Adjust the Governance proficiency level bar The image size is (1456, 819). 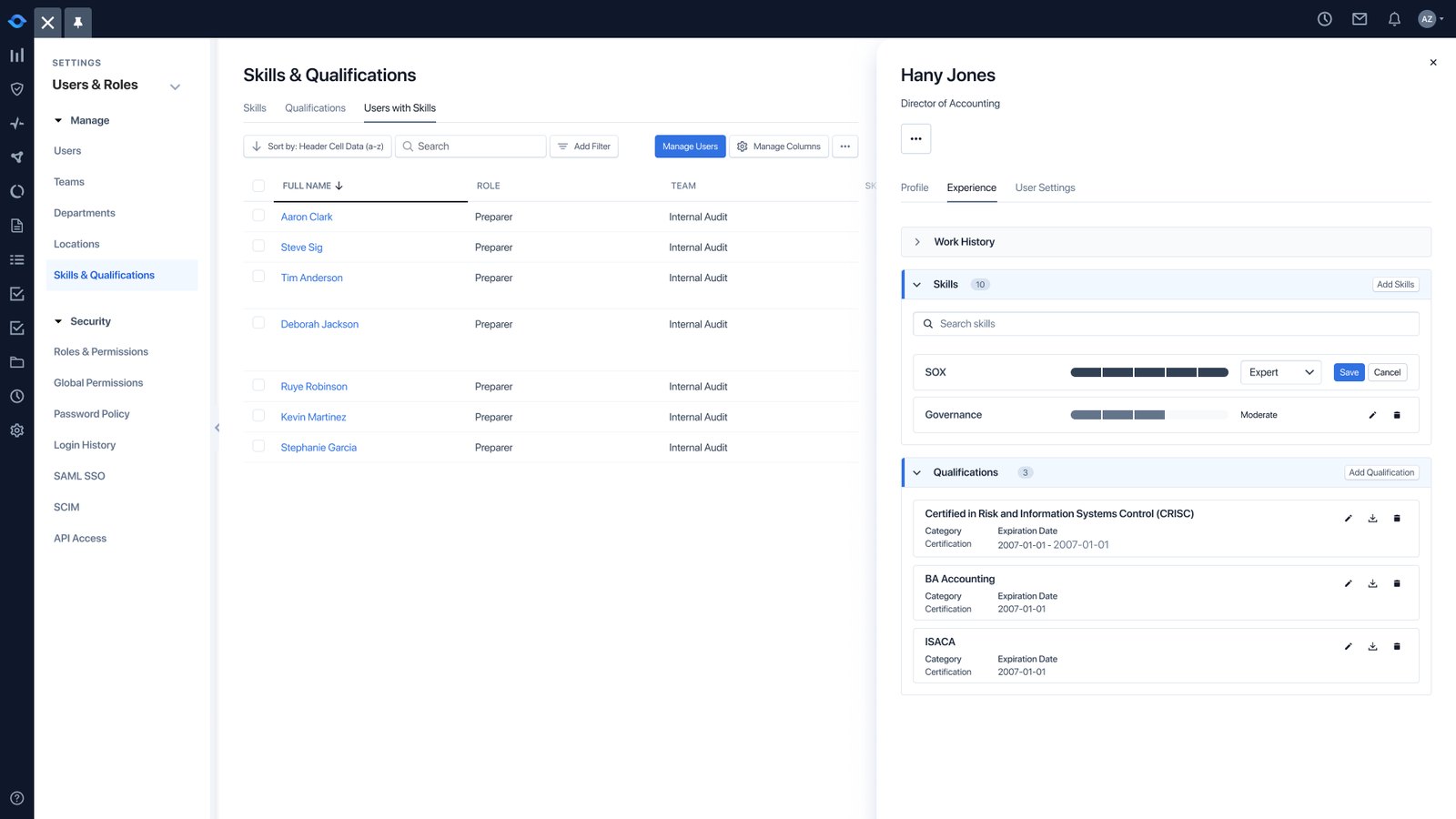pyautogui.click(x=1149, y=415)
